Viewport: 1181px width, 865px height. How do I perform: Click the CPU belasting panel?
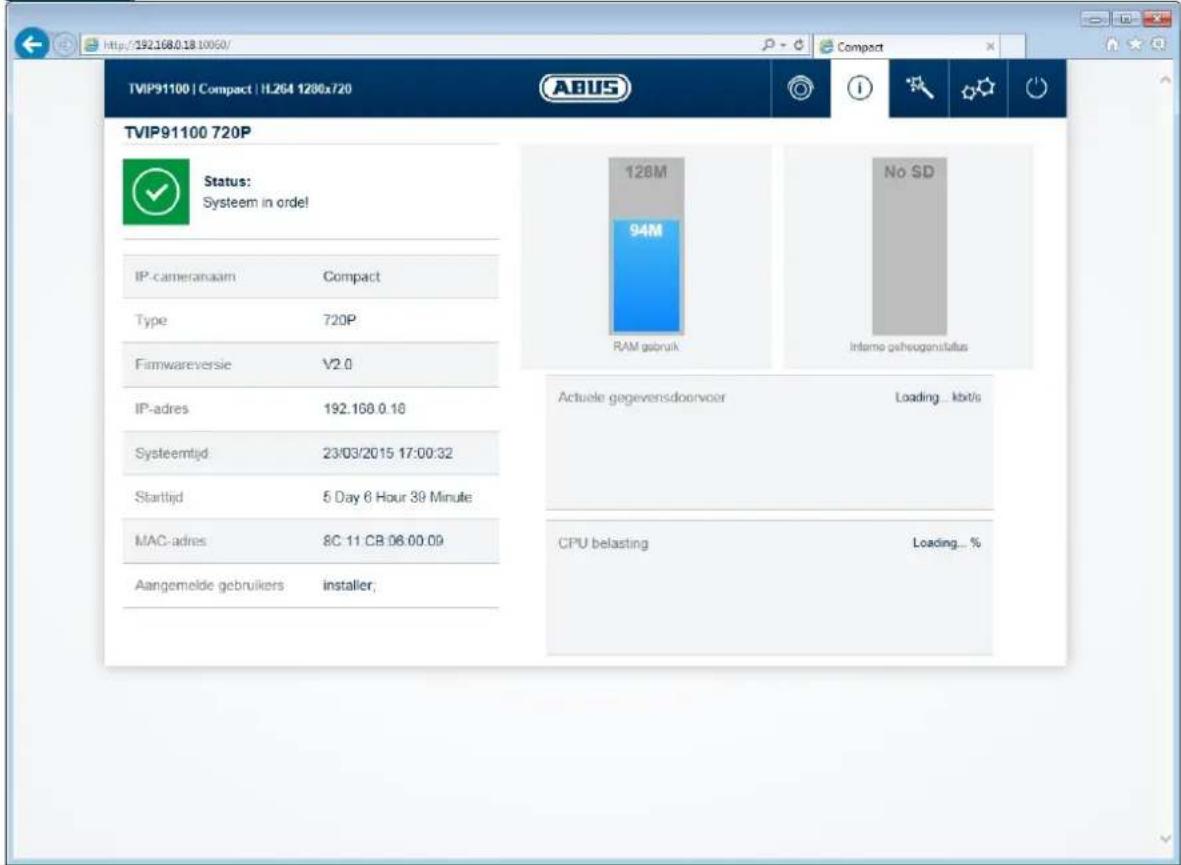coord(769,588)
